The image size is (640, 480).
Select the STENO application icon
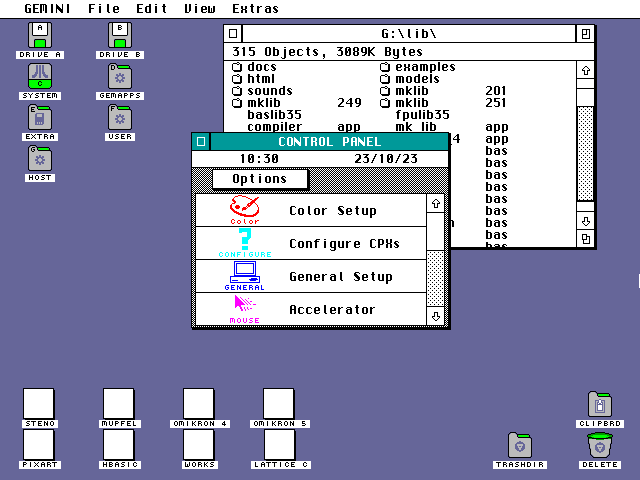tap(40, 404)
